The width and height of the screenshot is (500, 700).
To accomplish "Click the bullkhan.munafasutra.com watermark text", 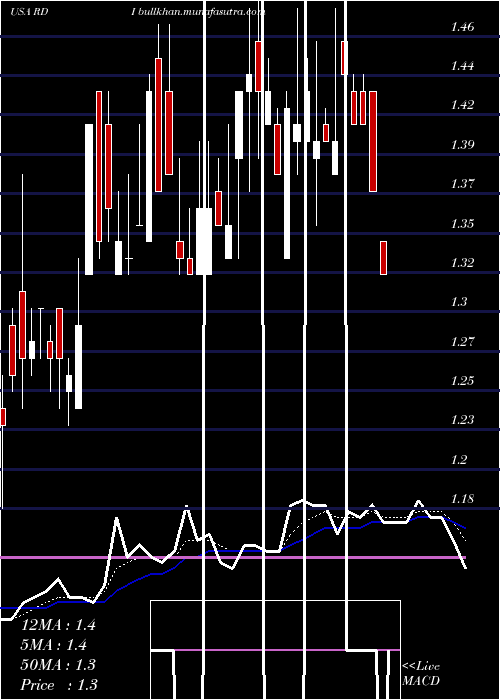I will tap(202, 12).
